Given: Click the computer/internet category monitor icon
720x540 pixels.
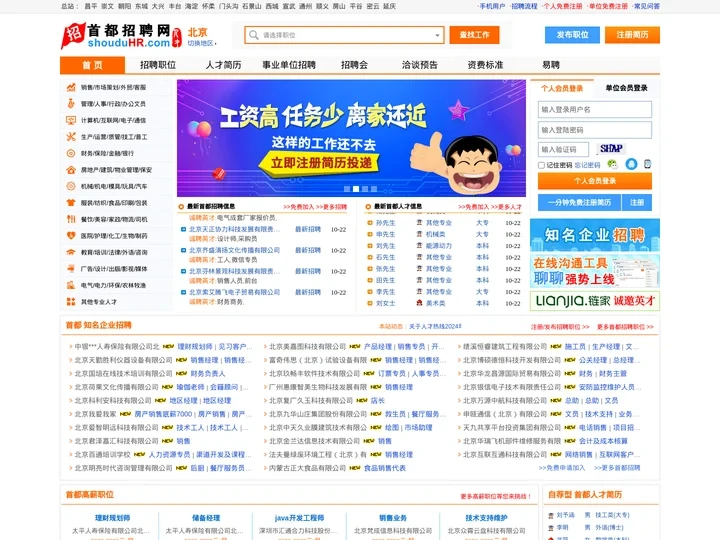Looking at the screenshot, I should coord(71,120).
